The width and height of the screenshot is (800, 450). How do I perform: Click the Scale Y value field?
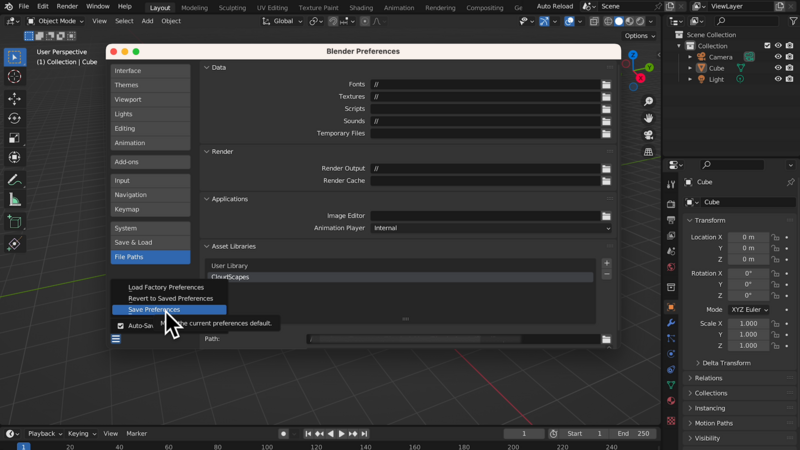click(x=748, y=335)
